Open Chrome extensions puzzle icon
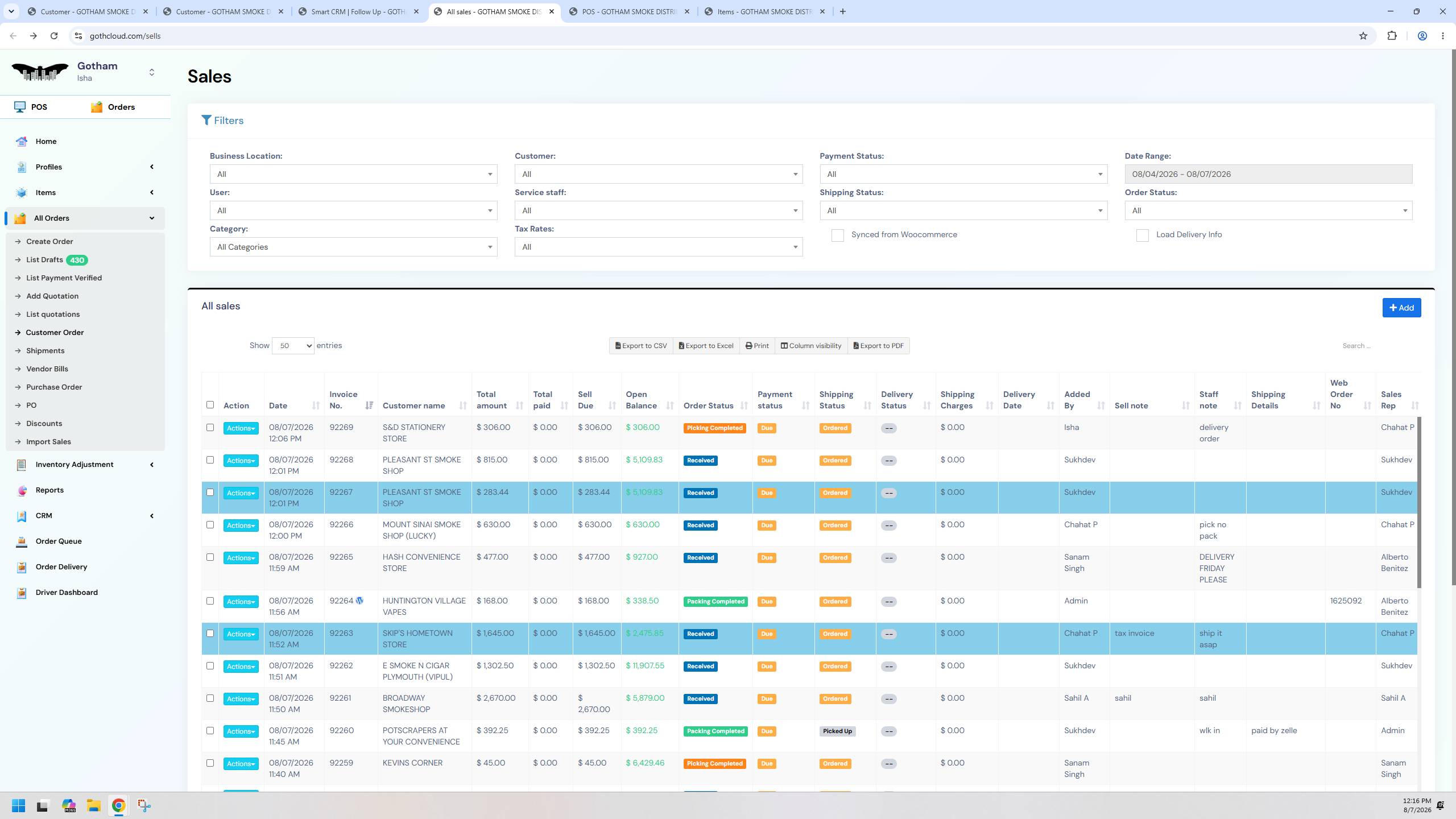Viewport: 1456px width, 819px height. click(1392, 36)
